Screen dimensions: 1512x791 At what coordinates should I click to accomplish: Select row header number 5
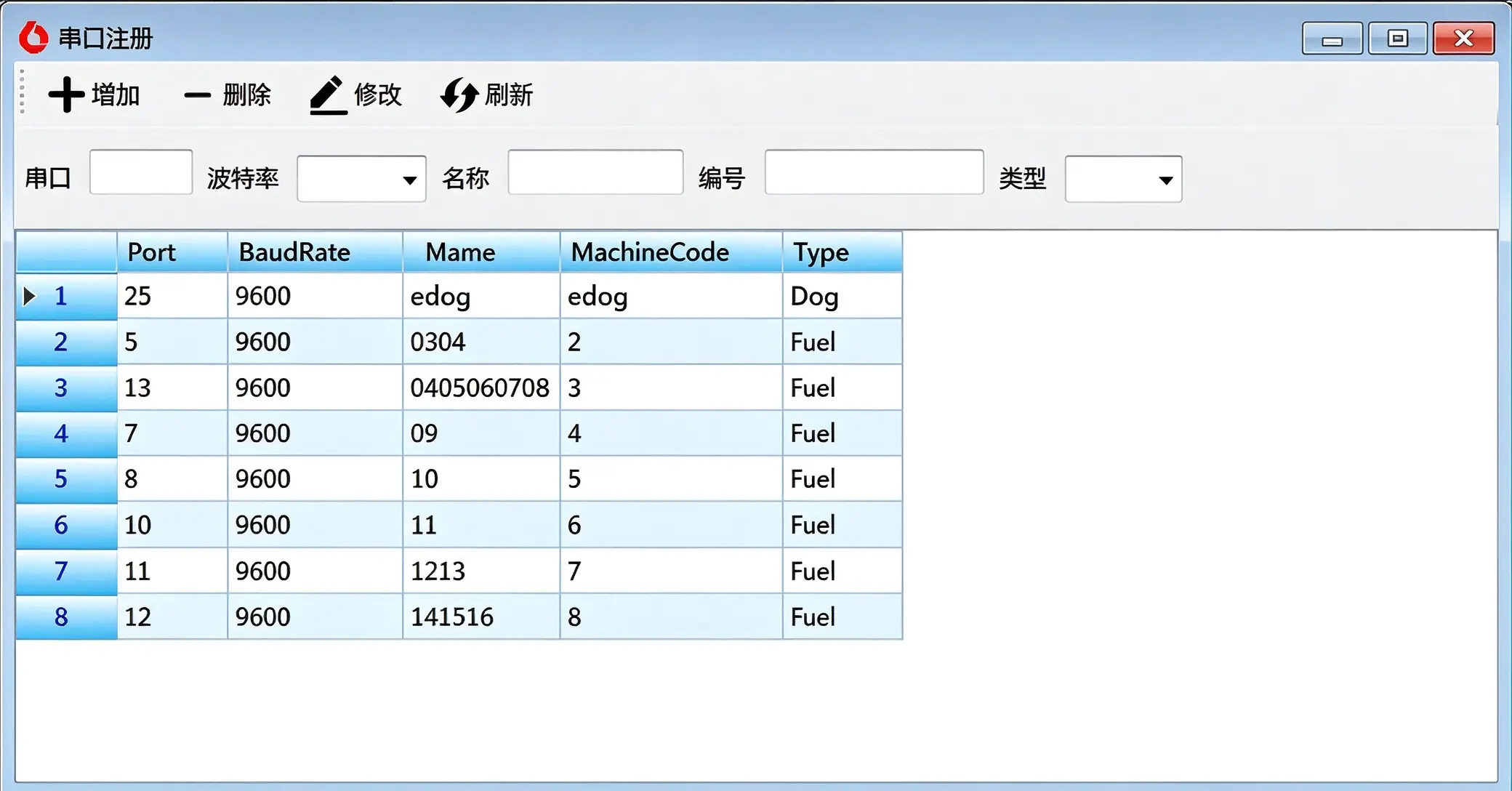pos(66,479)
